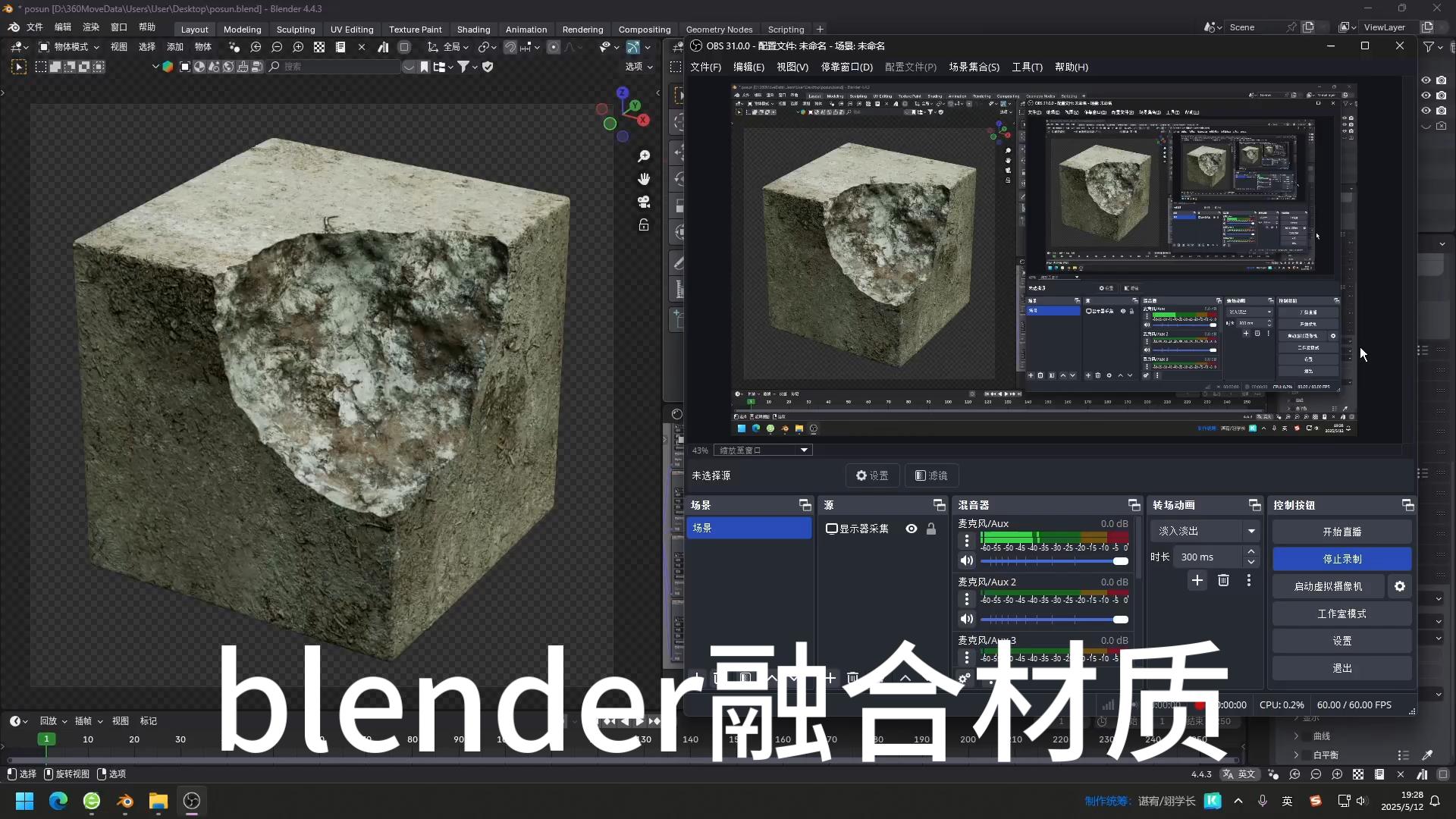Image resolution: width=1456 pixels, height=819 pixels.
Task: Mute the 麦克风/Aux speaker icon
Action: (966, 561)
